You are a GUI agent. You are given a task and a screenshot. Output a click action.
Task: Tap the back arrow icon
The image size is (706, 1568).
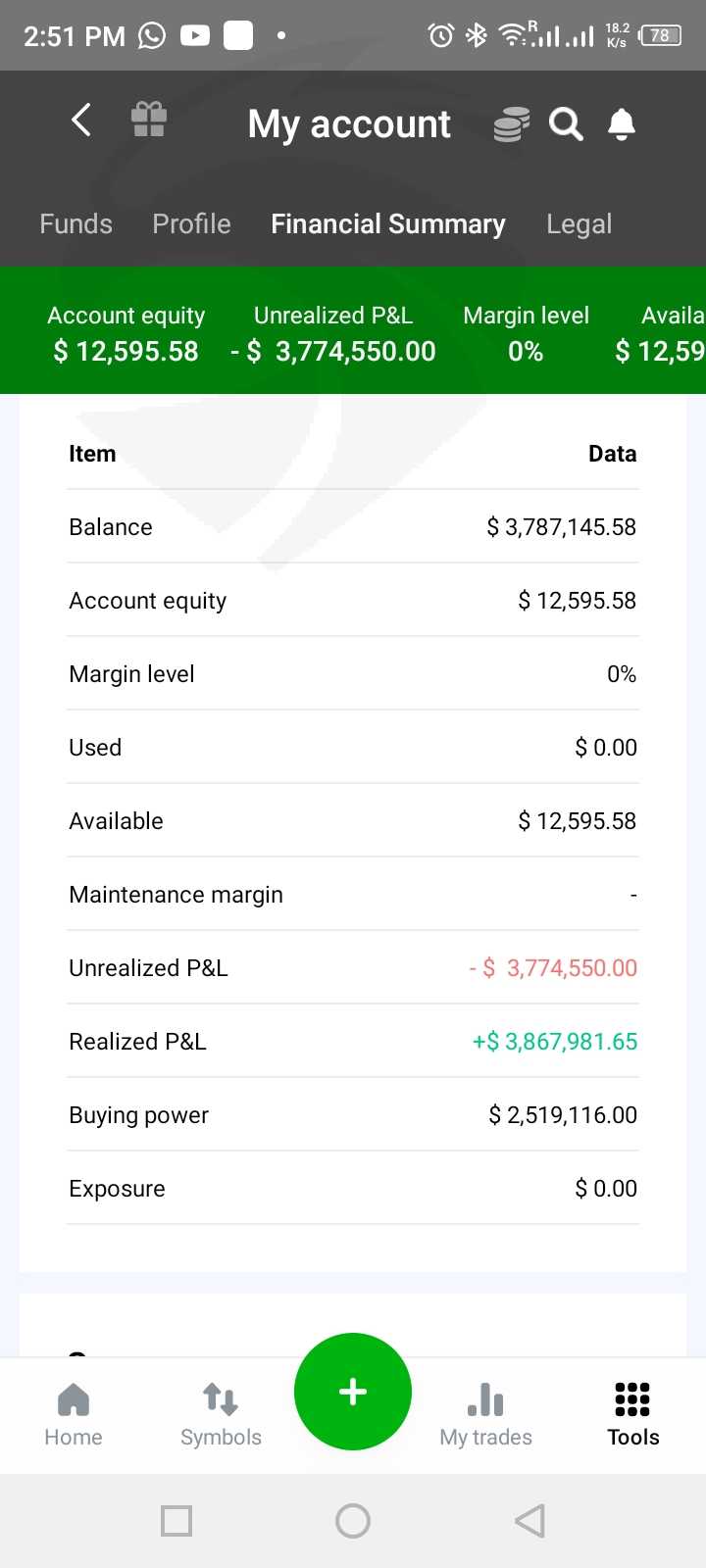pyautogui.click(x=82, y=122)
